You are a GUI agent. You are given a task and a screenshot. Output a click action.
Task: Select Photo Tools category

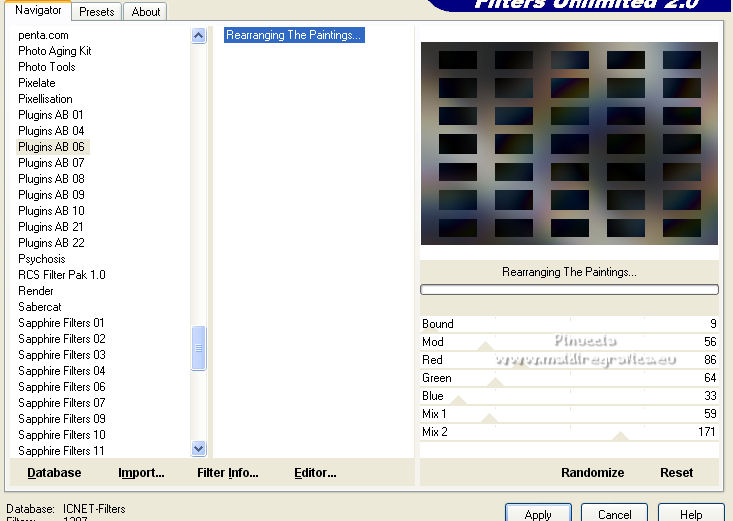[x=47, y=67]
